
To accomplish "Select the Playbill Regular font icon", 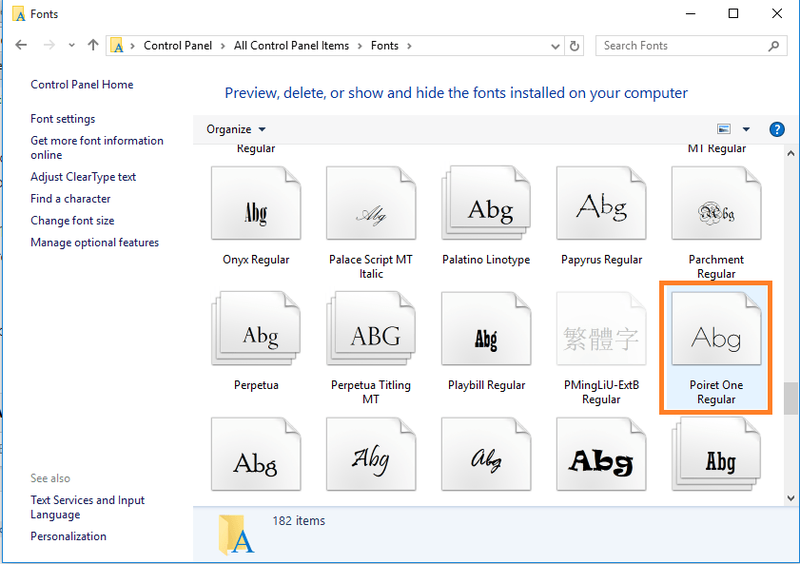I will coord(486,329).
